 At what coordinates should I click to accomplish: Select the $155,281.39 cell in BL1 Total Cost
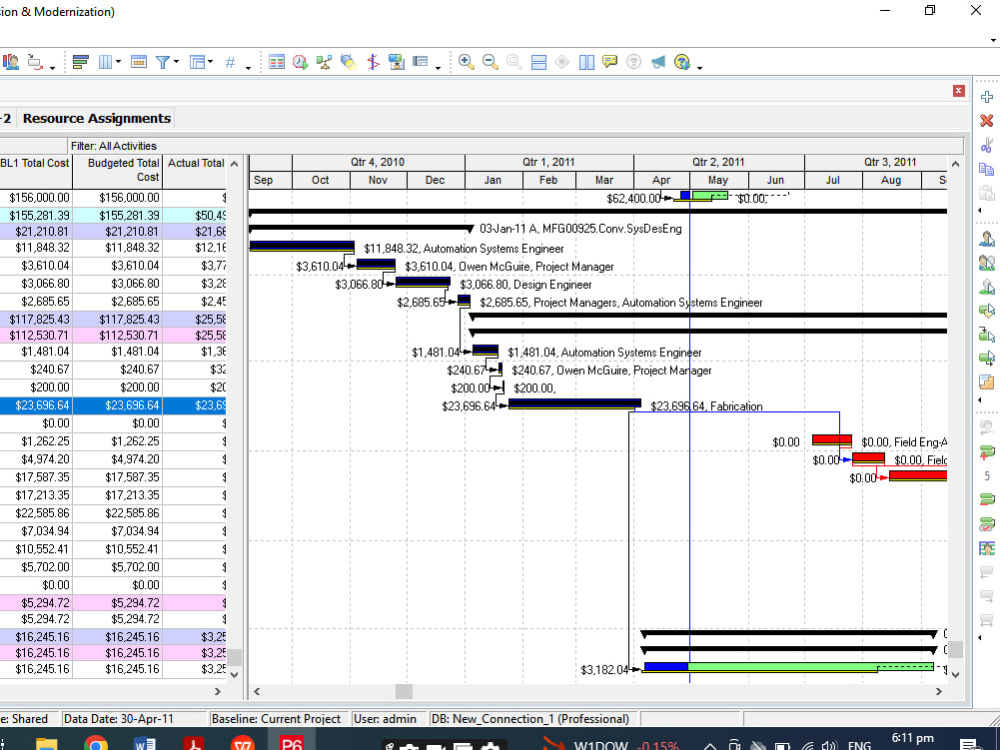36,216
